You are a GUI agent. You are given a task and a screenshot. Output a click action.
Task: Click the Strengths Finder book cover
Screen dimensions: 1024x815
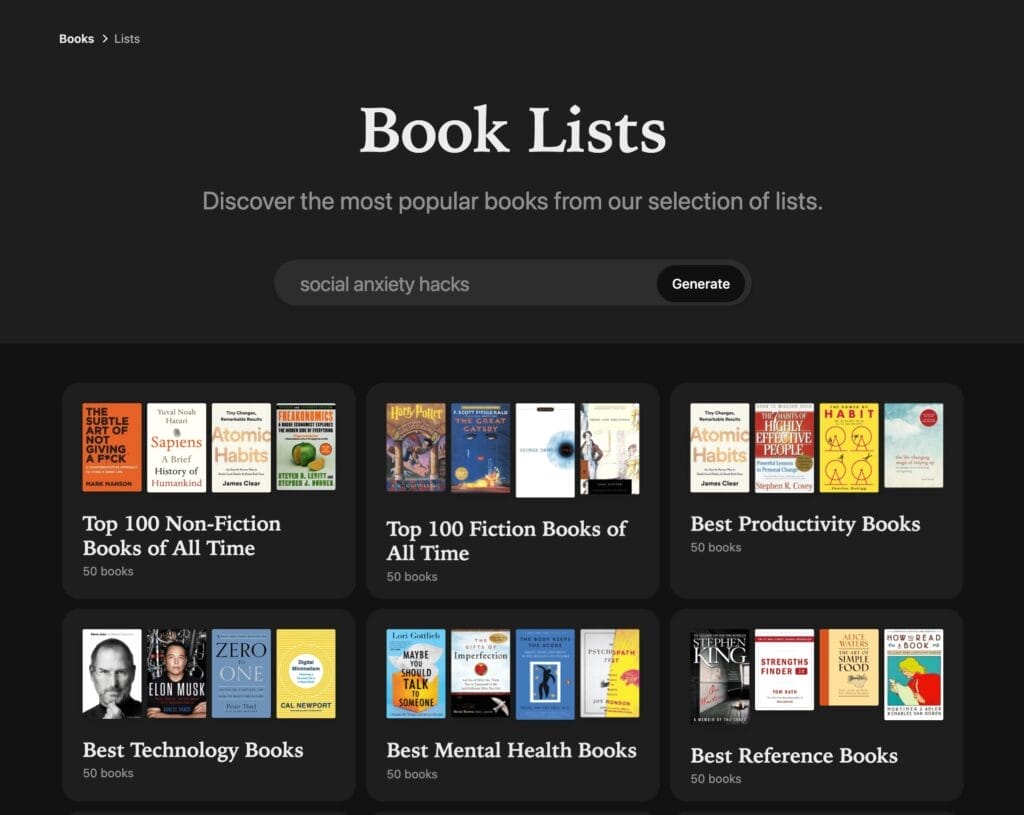(x=784, y=669)
